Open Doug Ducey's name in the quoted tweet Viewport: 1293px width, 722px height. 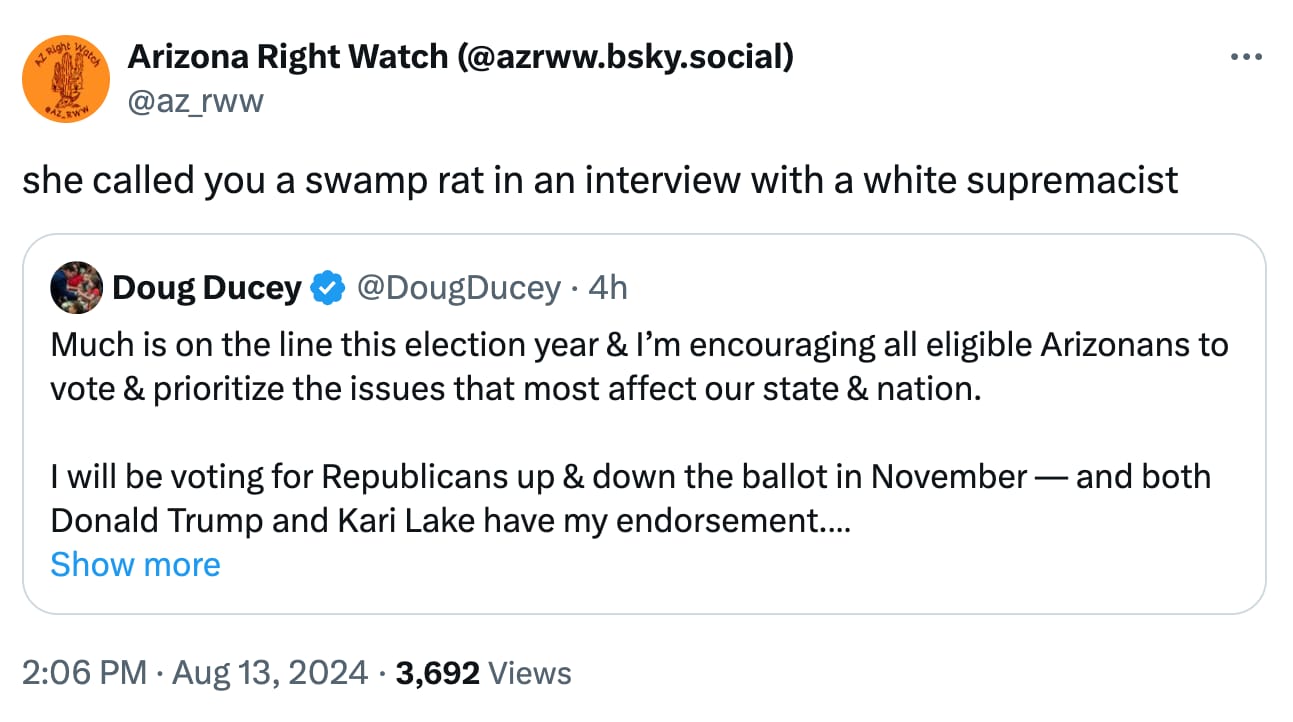click(206, 289)
